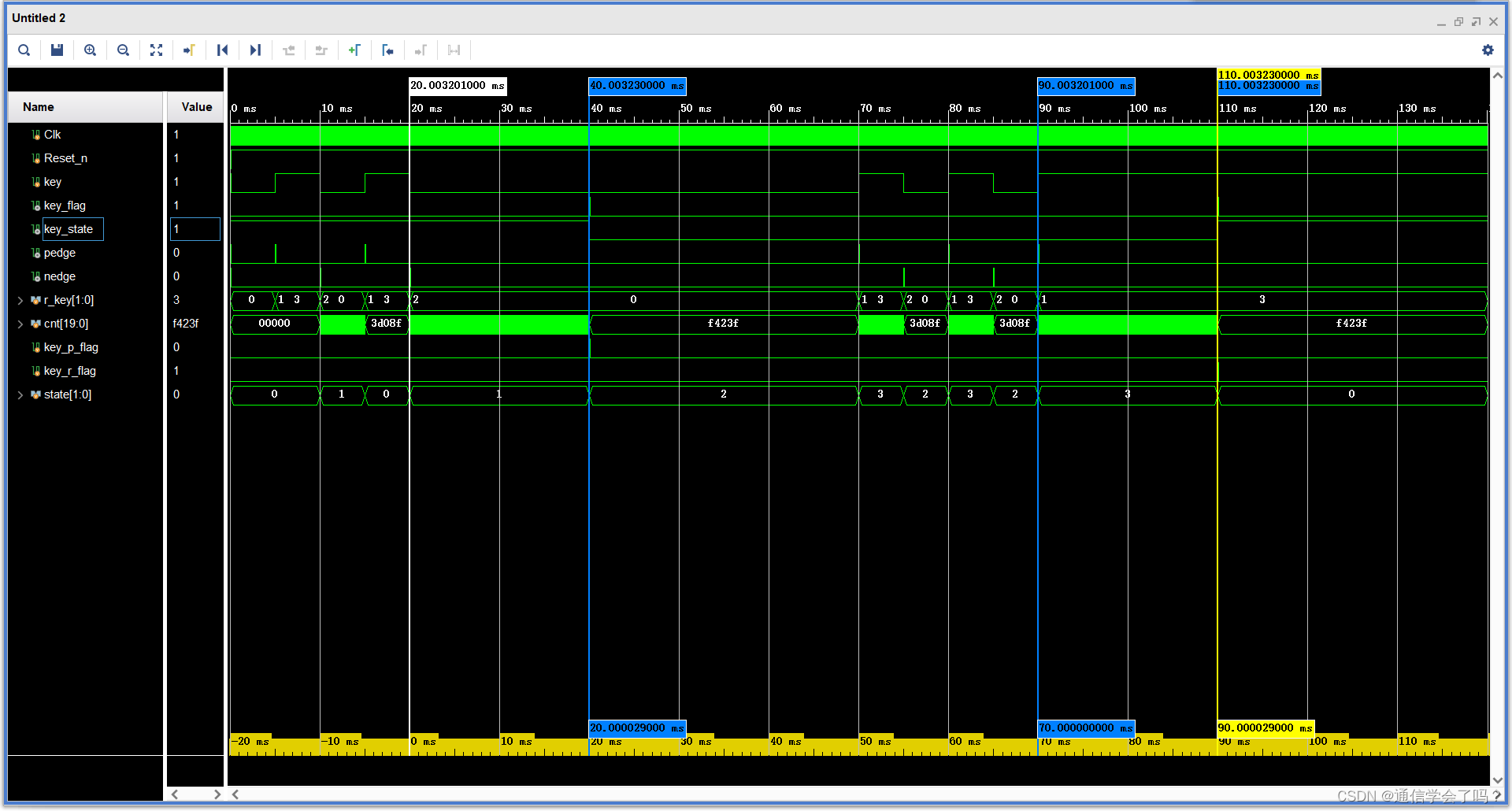Click the 90.000029000 ms relative cursor label

point(1266,728)
